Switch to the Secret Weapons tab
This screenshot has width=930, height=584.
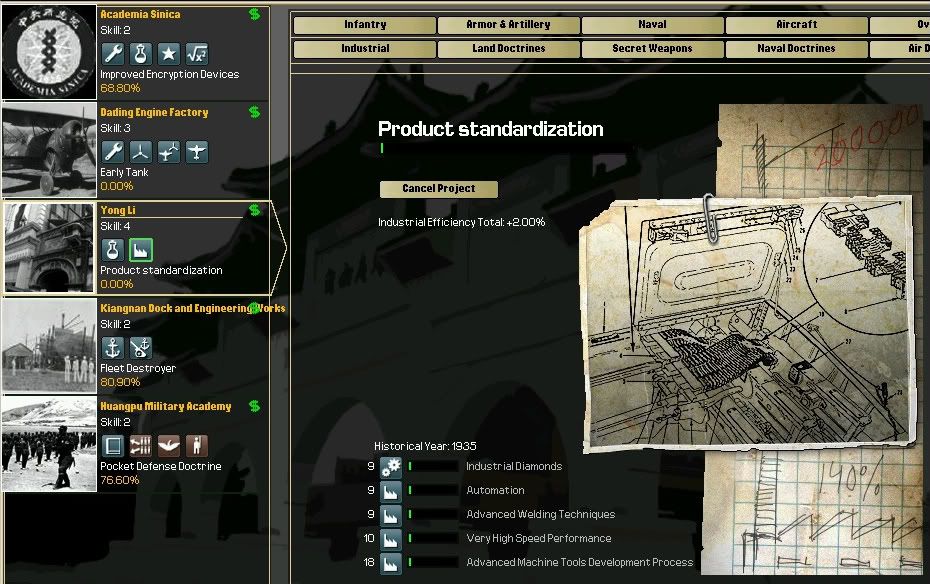tap(653, 48)
